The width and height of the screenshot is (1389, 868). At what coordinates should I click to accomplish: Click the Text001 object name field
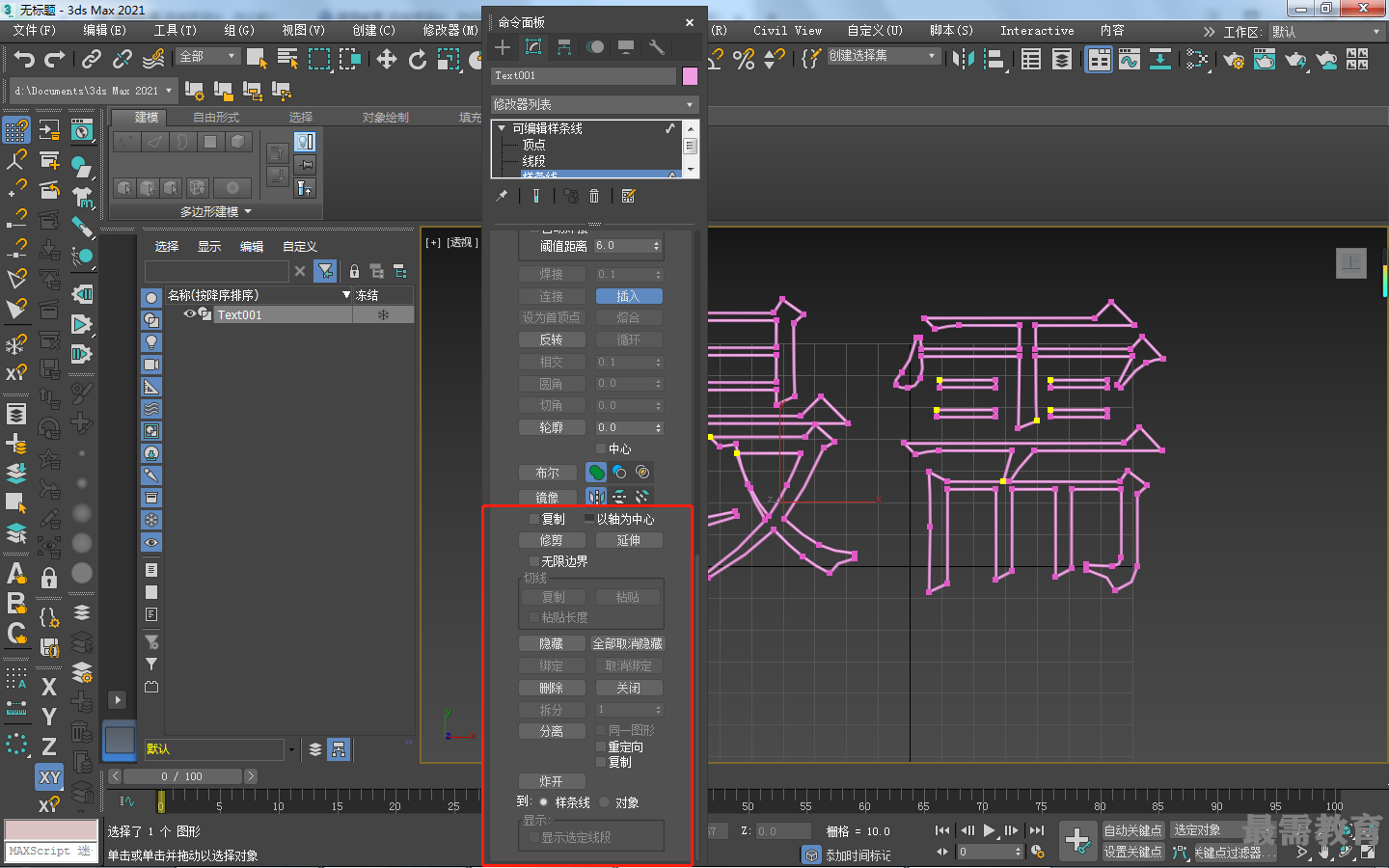(x=584, y=75)
